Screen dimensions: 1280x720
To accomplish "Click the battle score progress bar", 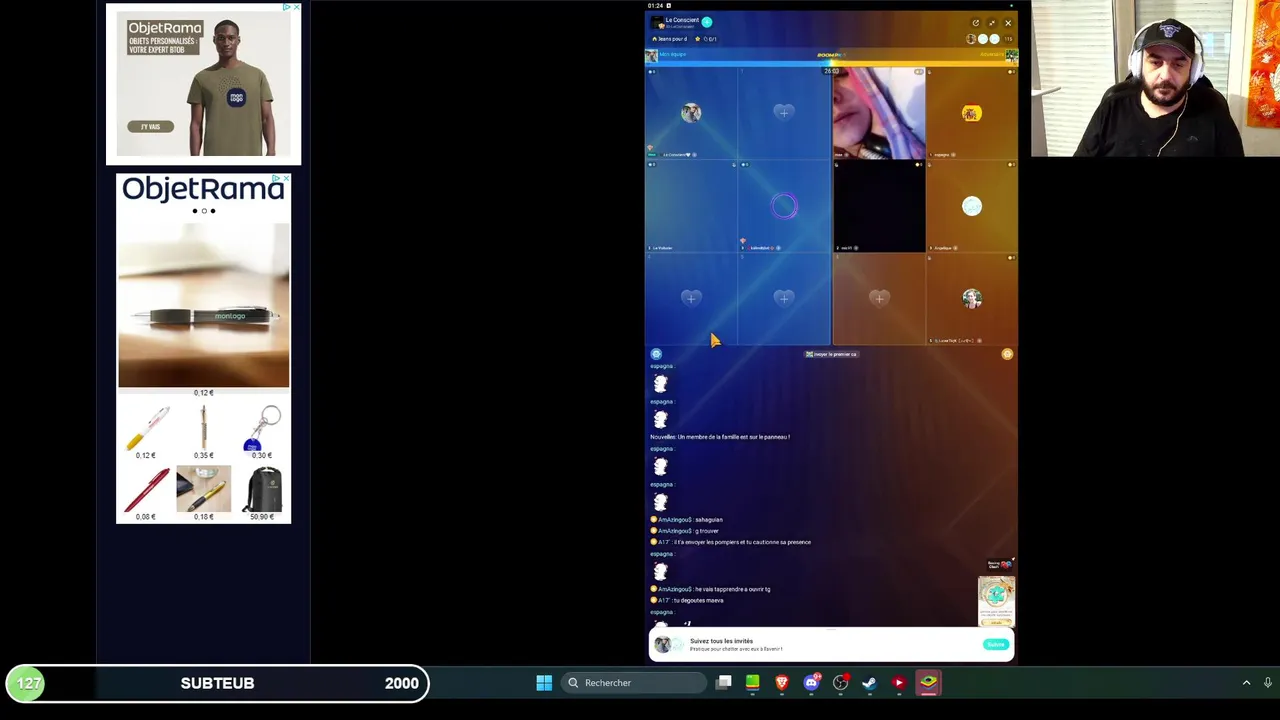I will pos(832,63).
